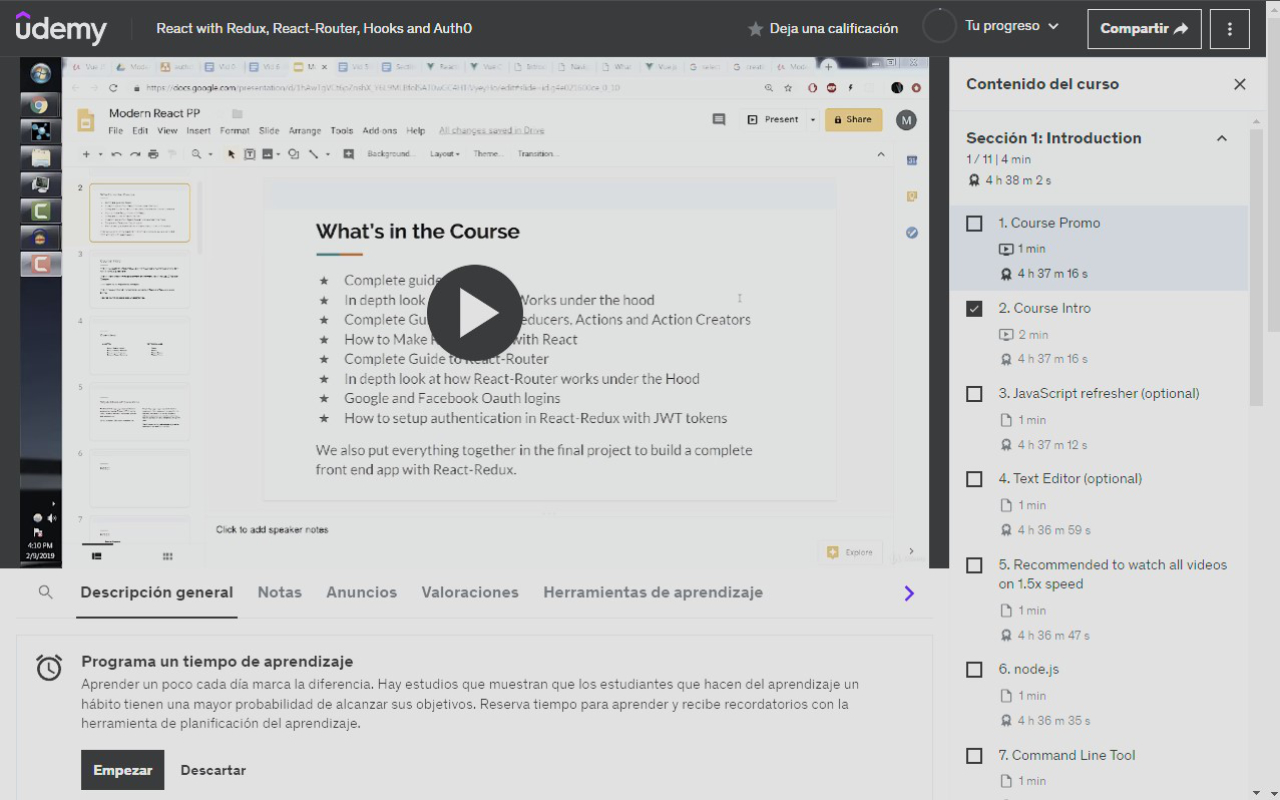Open the Valoraciones tab
This screenshot has width=1280, height=800.
pyautogui.click(x=470, y=592)
